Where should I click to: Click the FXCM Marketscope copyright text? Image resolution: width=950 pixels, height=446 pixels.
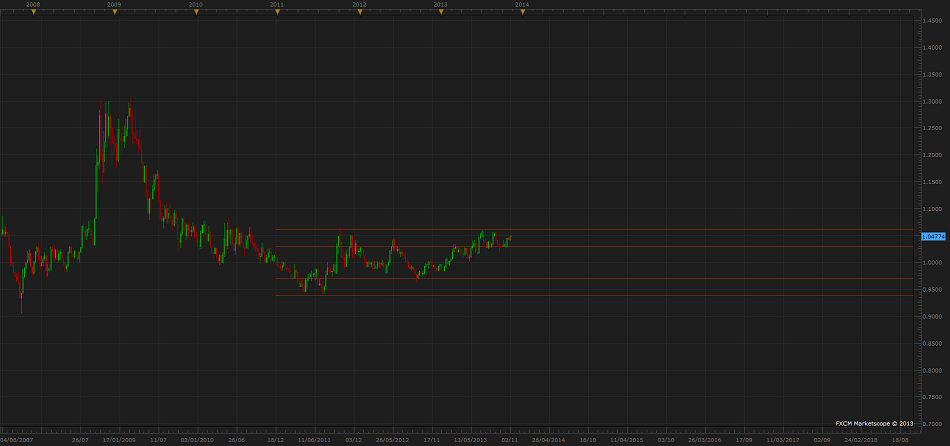point(874,423)
